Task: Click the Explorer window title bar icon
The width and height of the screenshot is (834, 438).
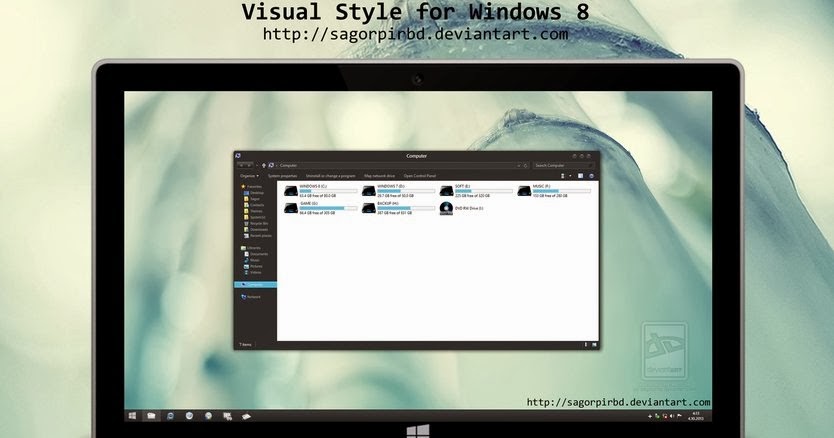Action: coord(238,155)
